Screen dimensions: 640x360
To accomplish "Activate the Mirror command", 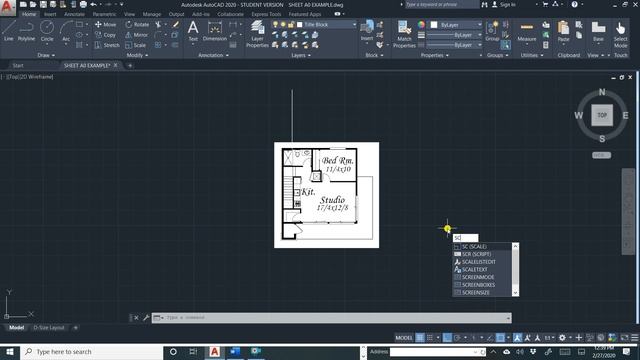I will pyautogui.click(x=136, y=35).
